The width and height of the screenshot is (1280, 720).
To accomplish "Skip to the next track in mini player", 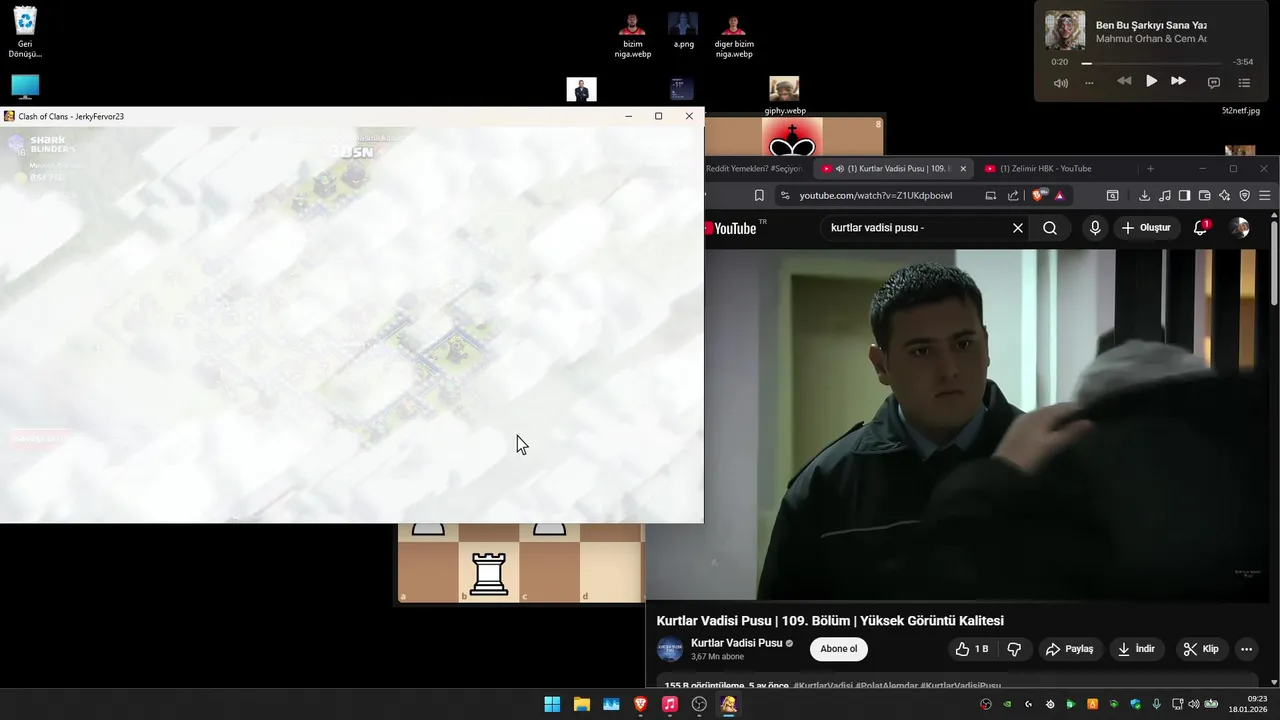I will click(1178, 81).
